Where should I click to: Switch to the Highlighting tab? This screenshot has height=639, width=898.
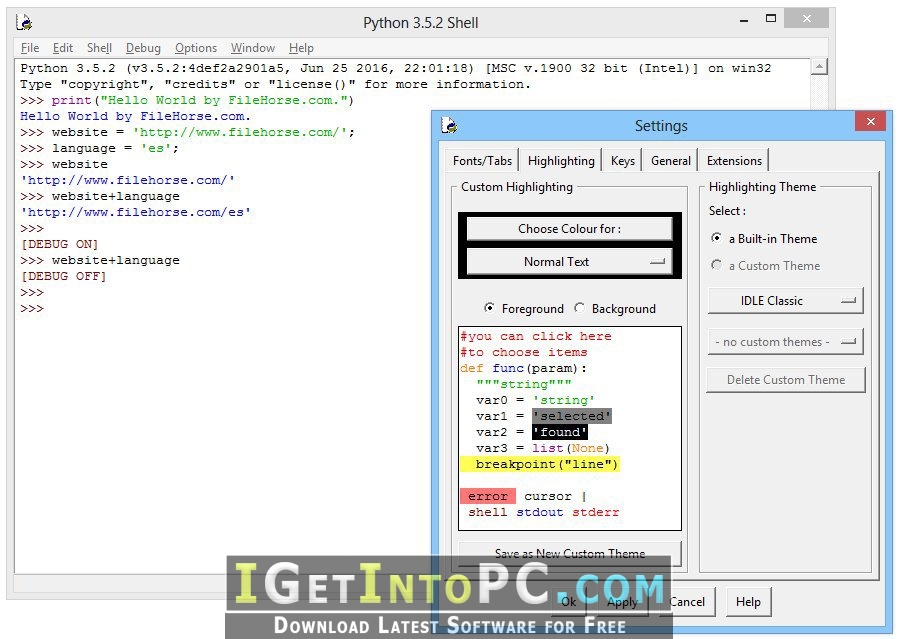[x=561, y=161]
